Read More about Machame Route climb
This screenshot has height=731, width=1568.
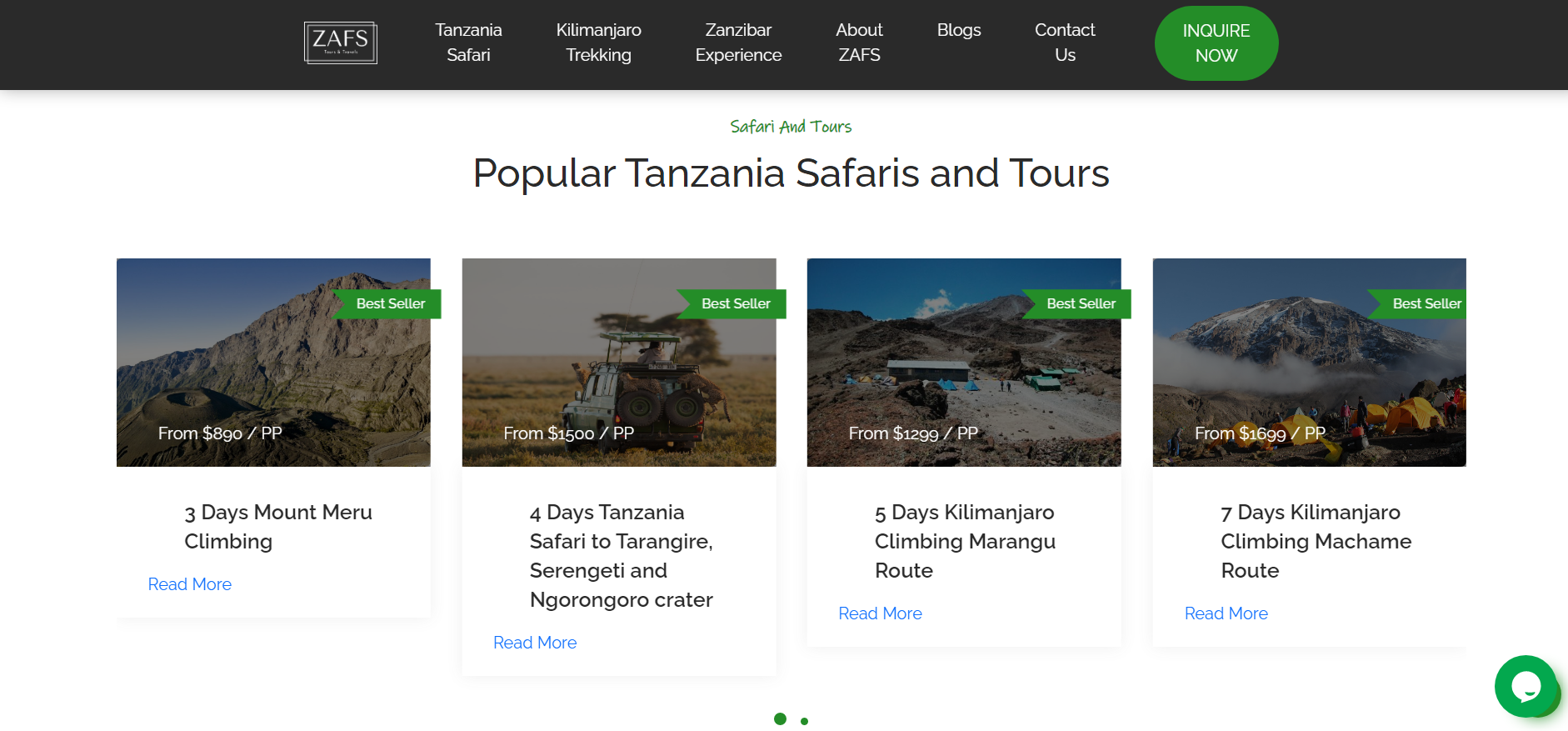tap(1226, 613)
